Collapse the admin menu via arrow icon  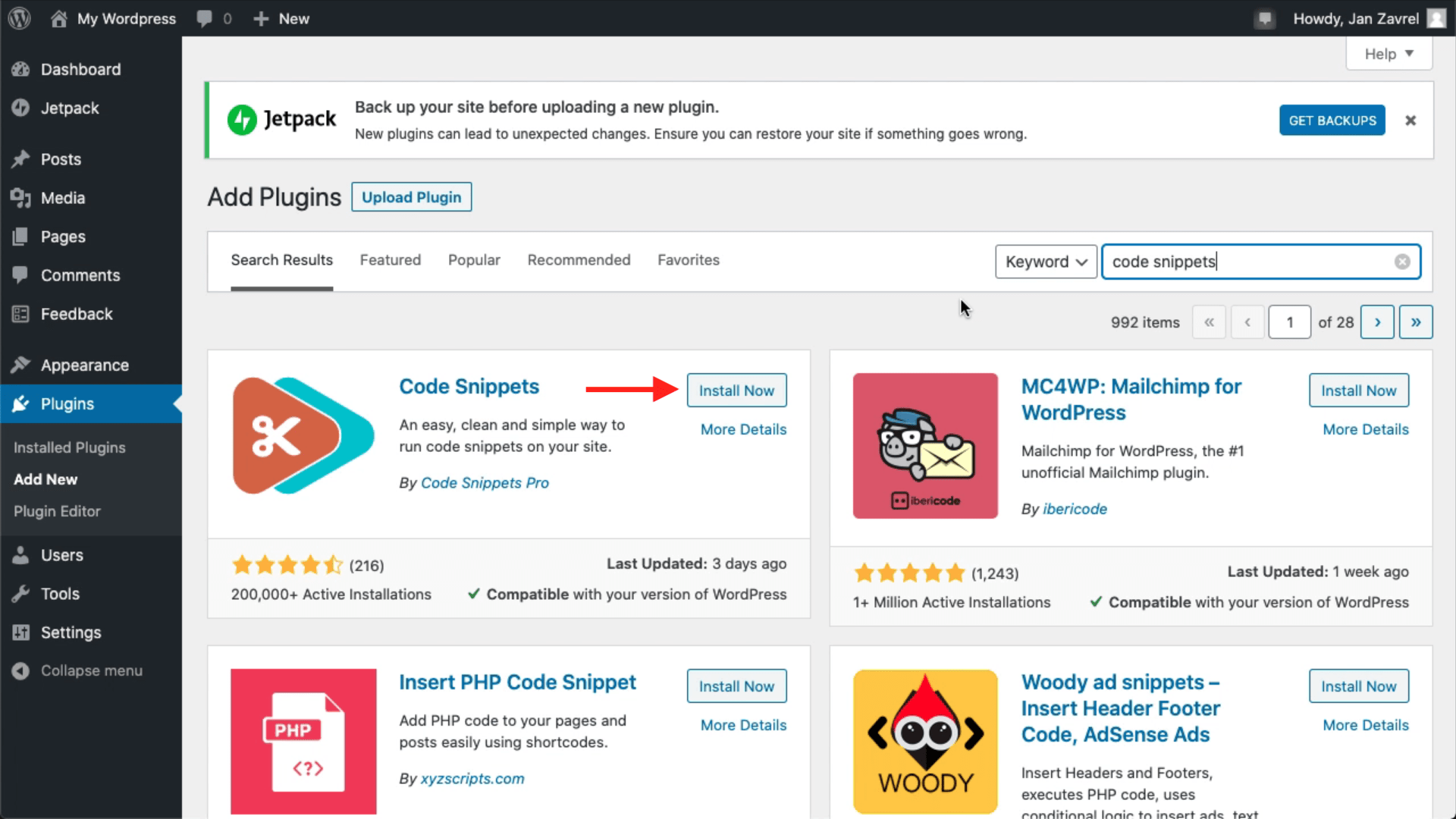tap(20, 671)
